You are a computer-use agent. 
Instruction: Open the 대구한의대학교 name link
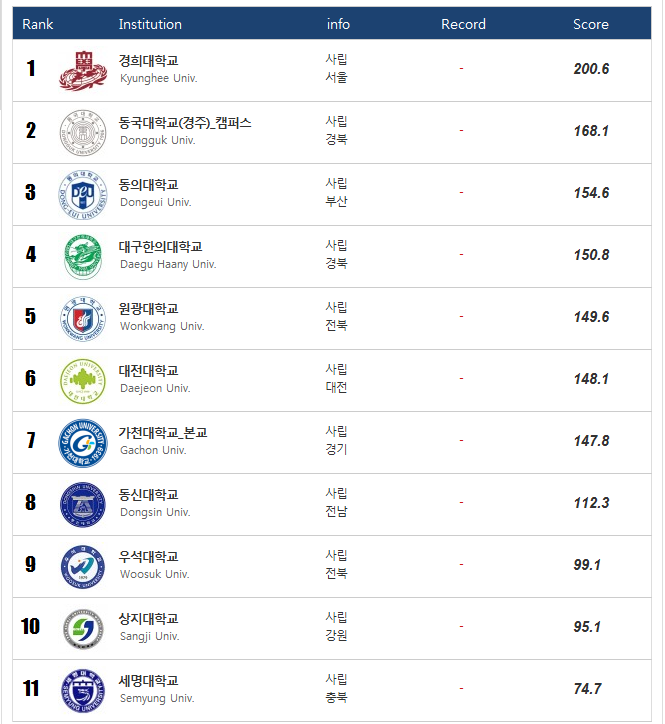click(x=160, y=247)
